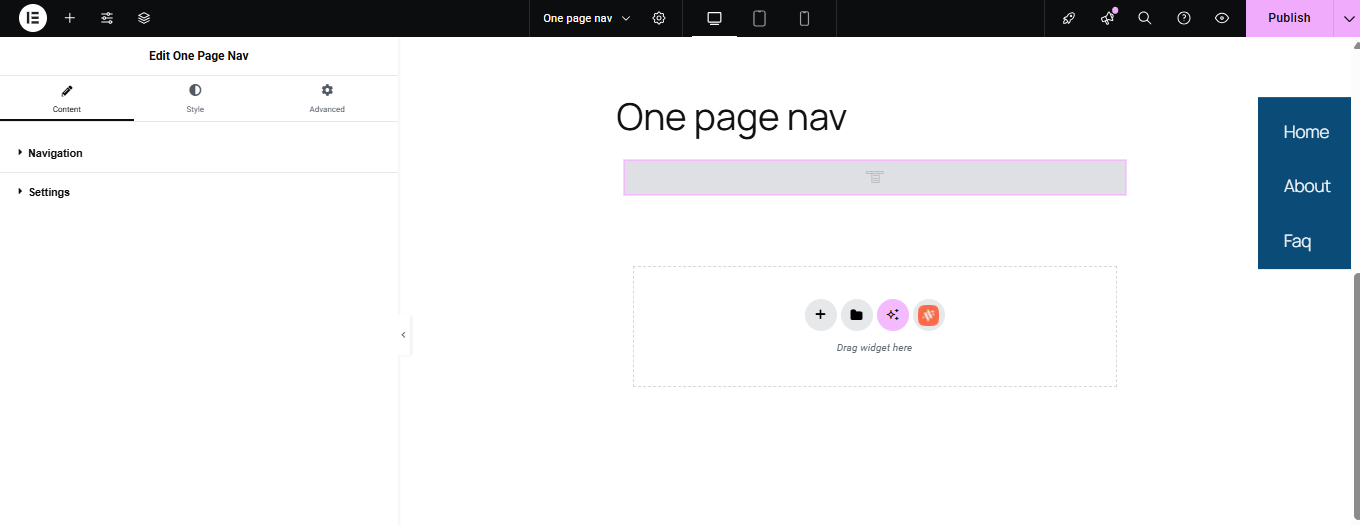Click the Faq nav link

coord(1297,241)
